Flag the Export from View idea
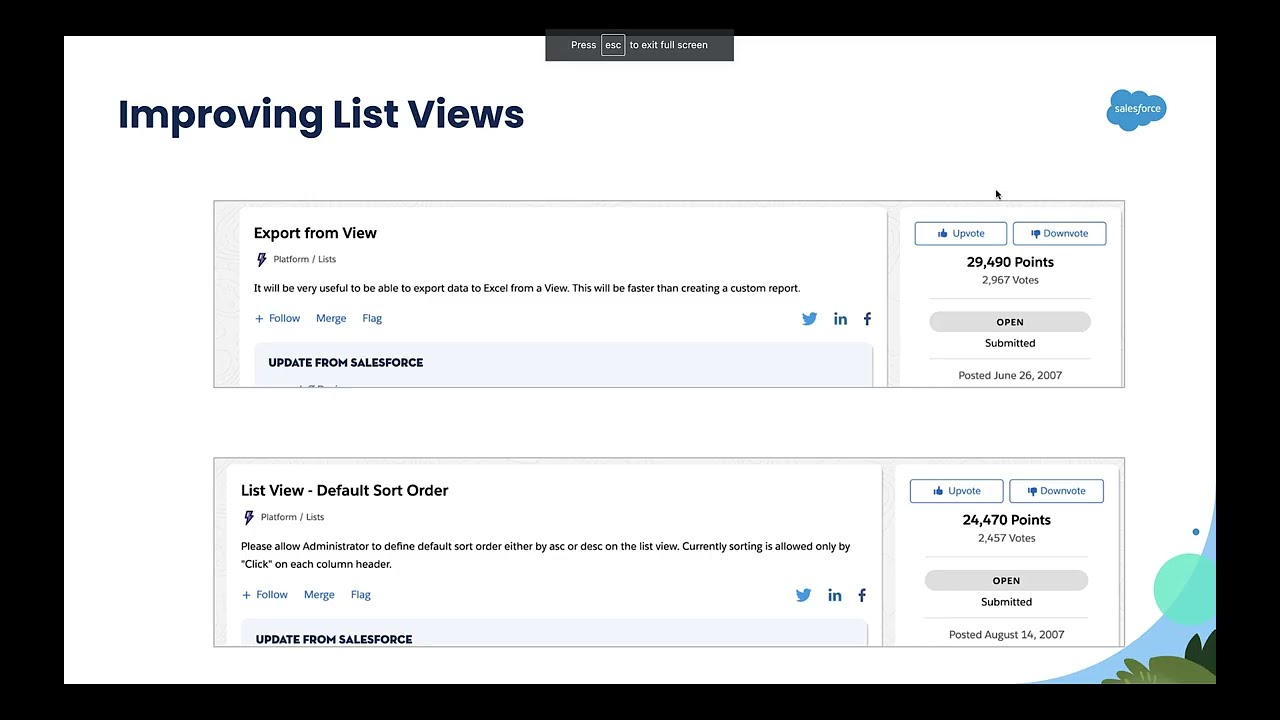Screen dimensions: 1280x720 point(372,318)
